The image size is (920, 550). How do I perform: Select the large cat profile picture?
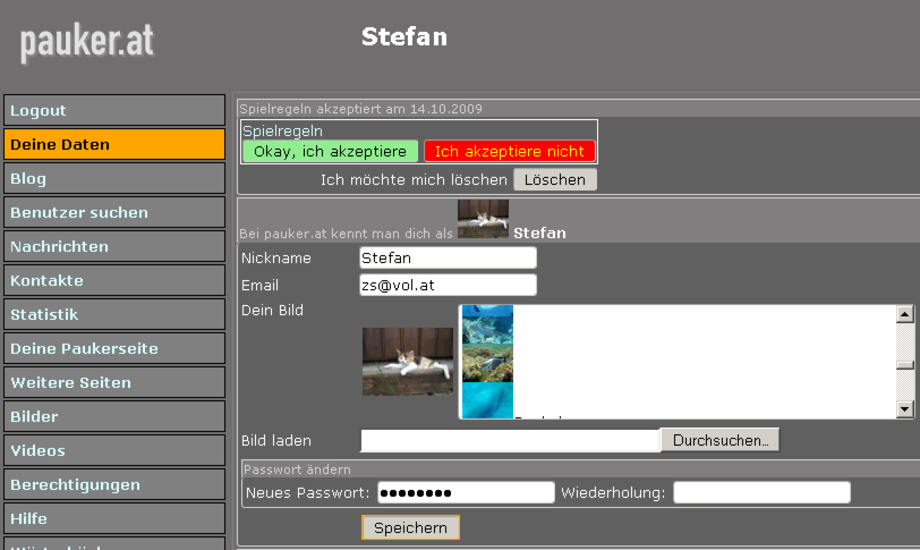(407, 361)
